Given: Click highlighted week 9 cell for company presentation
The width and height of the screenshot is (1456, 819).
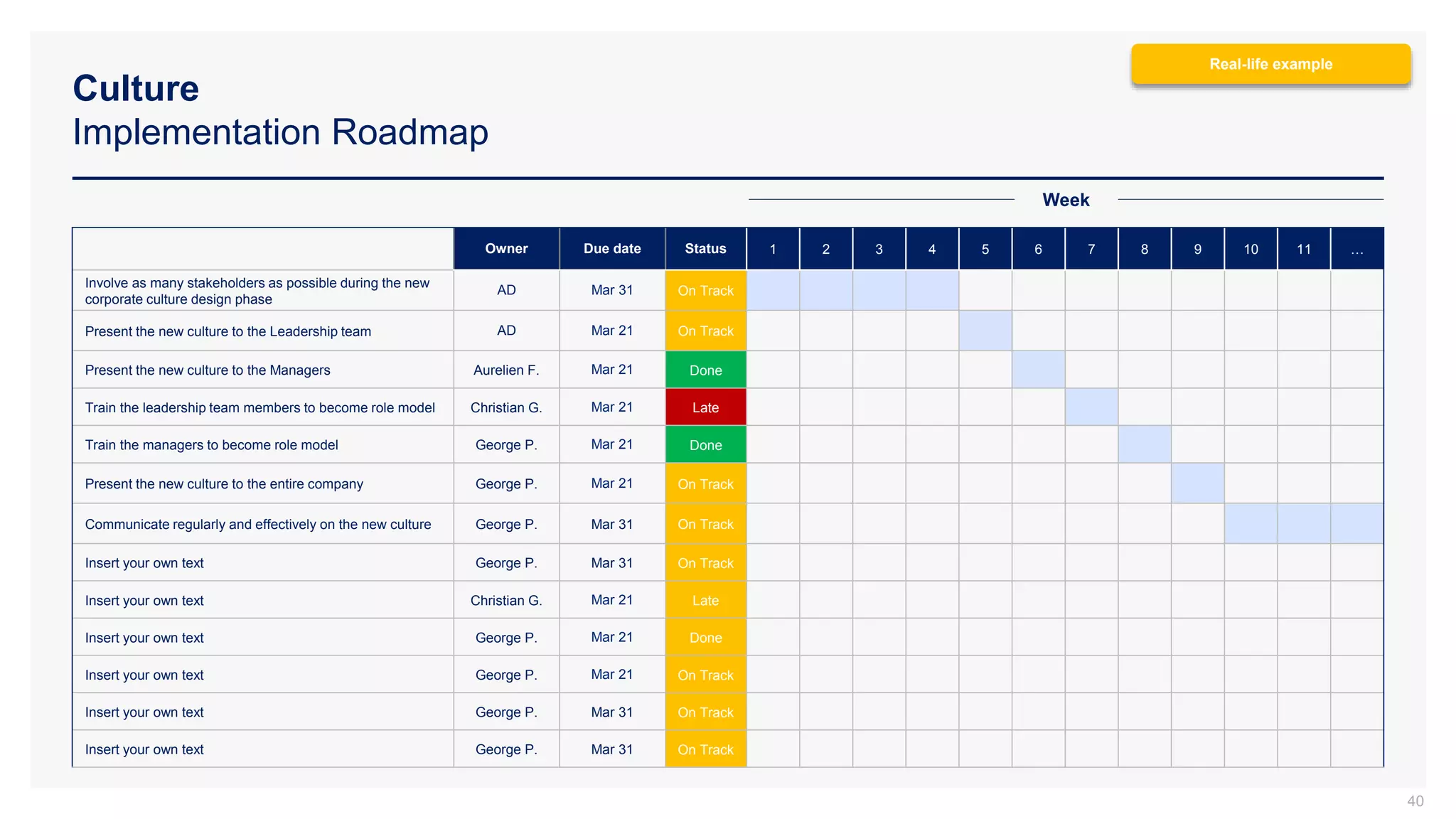Looking at the screenshot, I should click(x=1197, y=483).
